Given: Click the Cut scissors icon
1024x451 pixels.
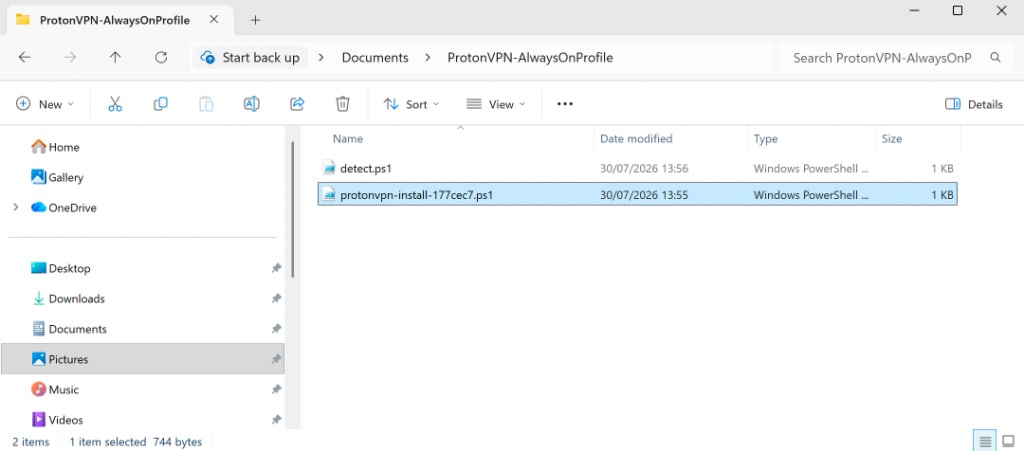Looking at the screenshot, I should [x=115, y=104].
